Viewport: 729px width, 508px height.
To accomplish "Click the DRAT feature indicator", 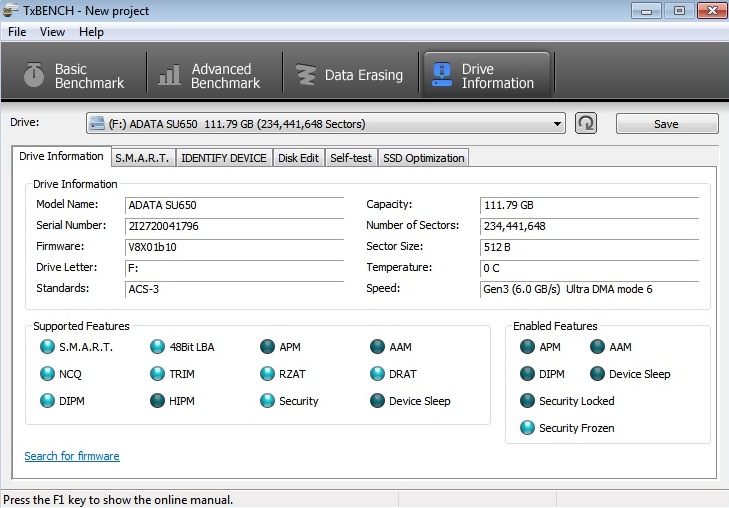I will pos(377,374).
